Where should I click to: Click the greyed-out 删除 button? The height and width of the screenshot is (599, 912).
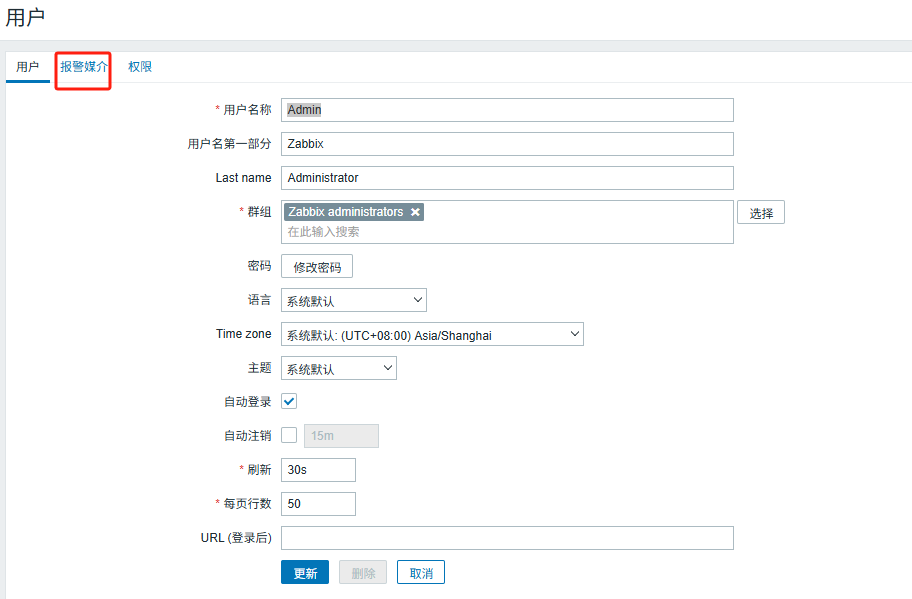point(363,572)
